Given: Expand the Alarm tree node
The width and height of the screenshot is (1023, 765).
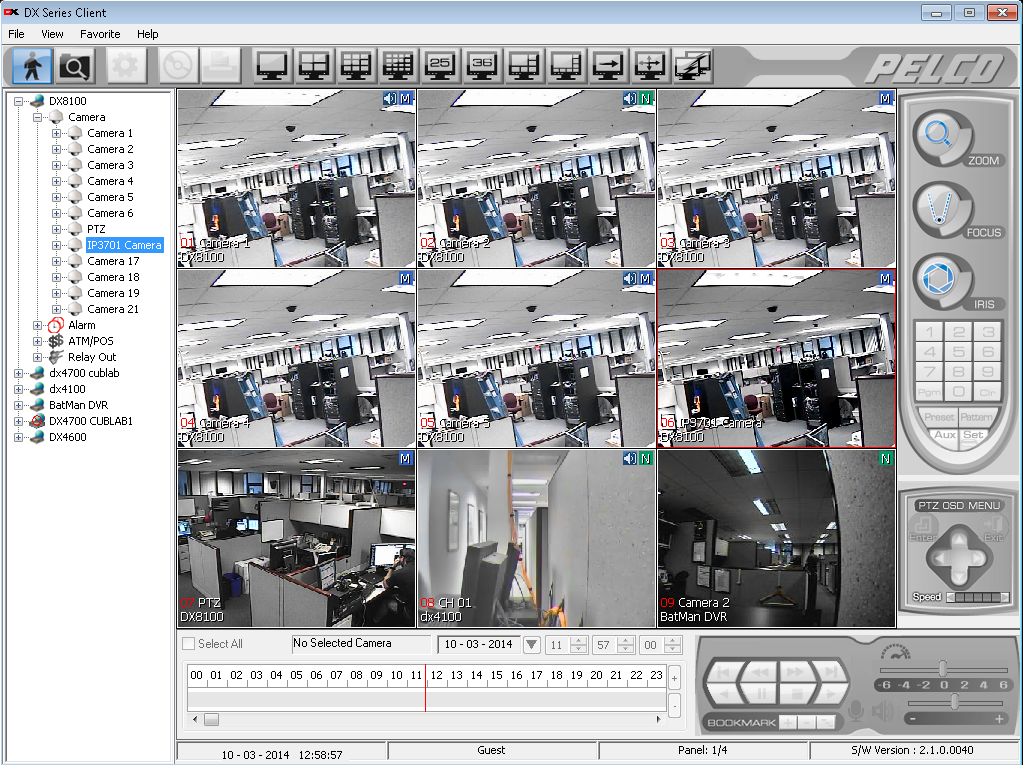Looking at the screenshot, I should click(x=37, y=325).
